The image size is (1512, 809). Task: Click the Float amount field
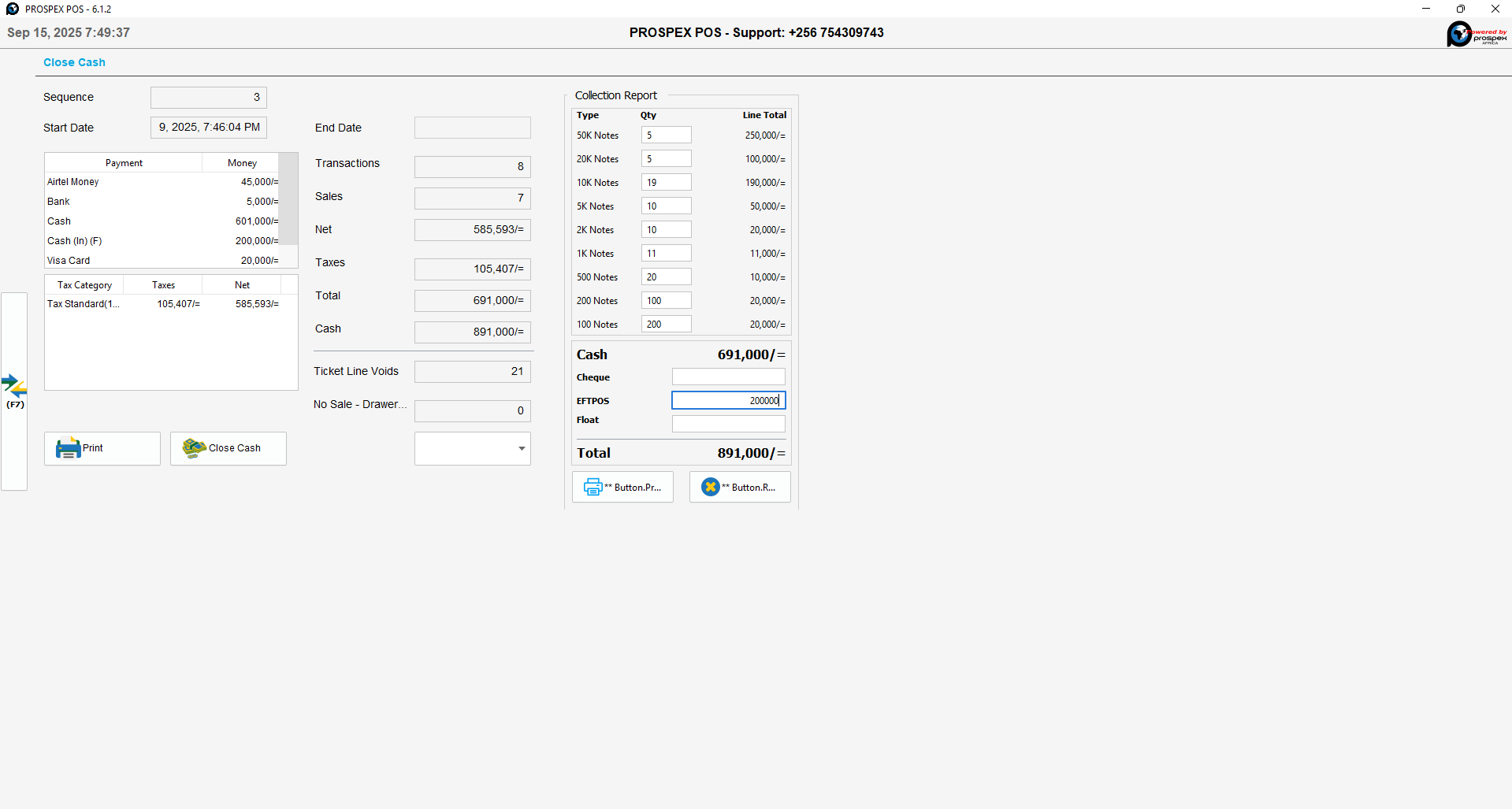click(x=728, y=424)
